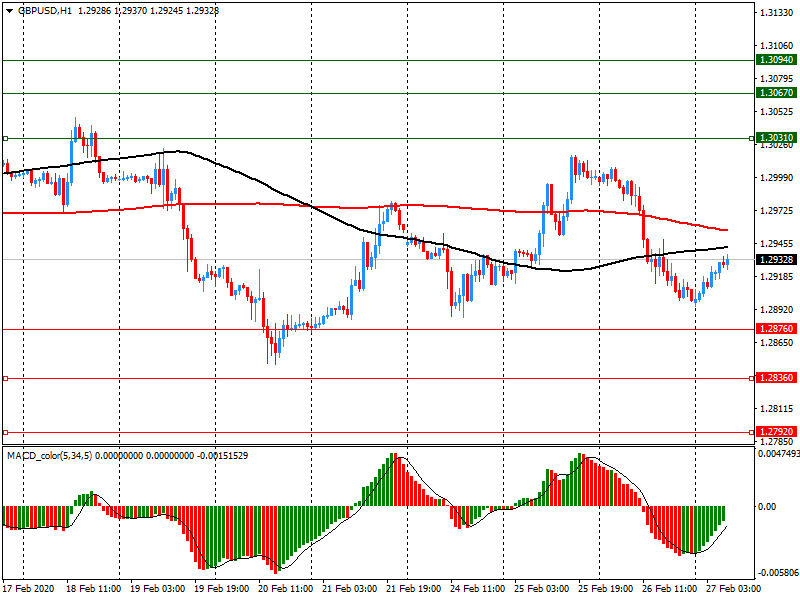
Task: Select the 1.30670 green price label
Action: point(776,93)
